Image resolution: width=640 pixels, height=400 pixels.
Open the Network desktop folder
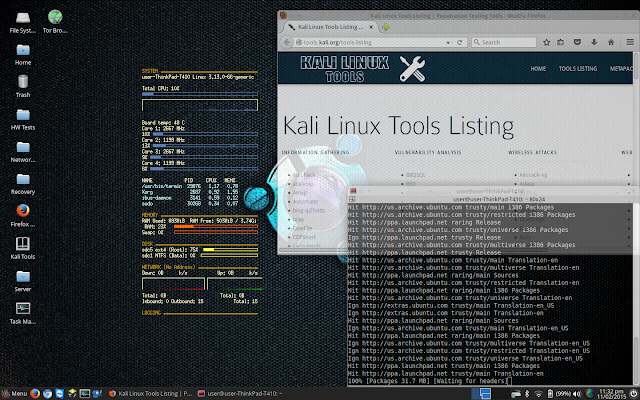click(x=23, y=151)
